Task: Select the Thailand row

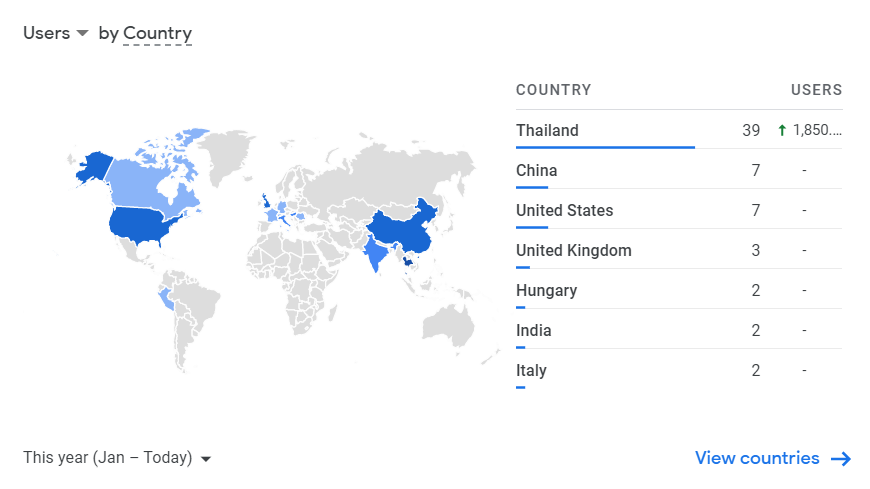Action: point(679,130)
